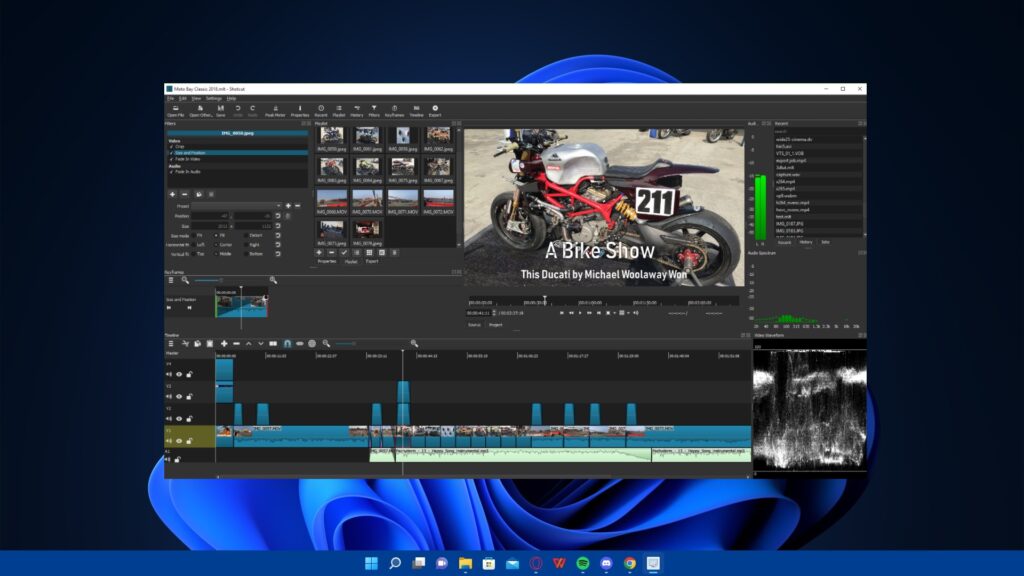Viewport: 1024px width, 576px height.
Task: Switch to the History tab beside Recent
Action: coord(806,242)
